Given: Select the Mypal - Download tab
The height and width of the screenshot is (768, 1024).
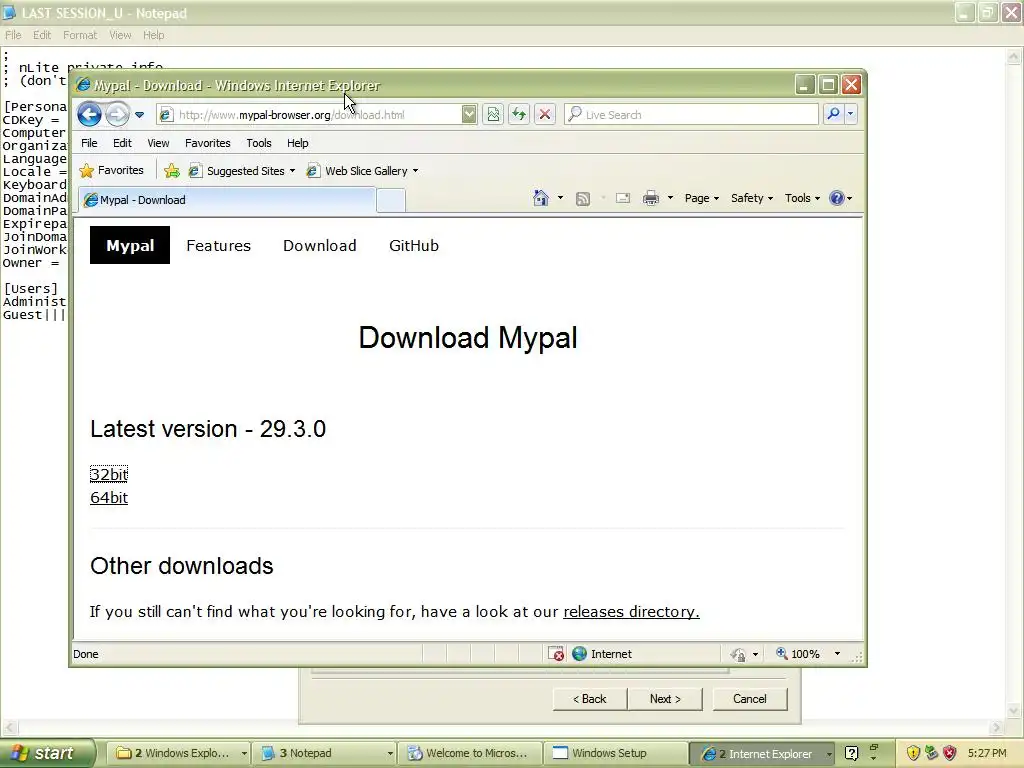Looking at the screenshot, I should [227, 200].
